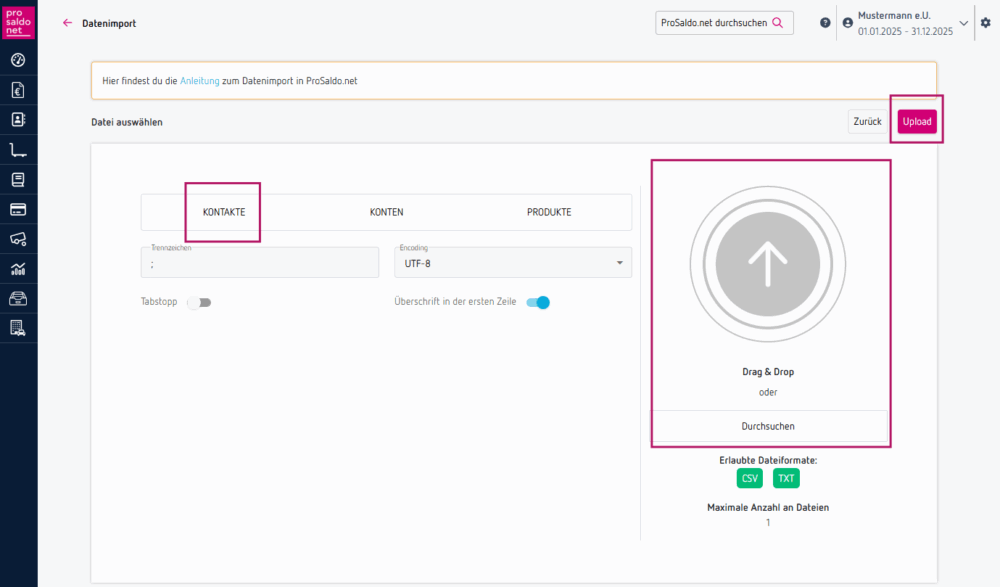Open the Encoding UTF-8 dropdown
Screen dimensions: 1000x587
tap(514, 264)
